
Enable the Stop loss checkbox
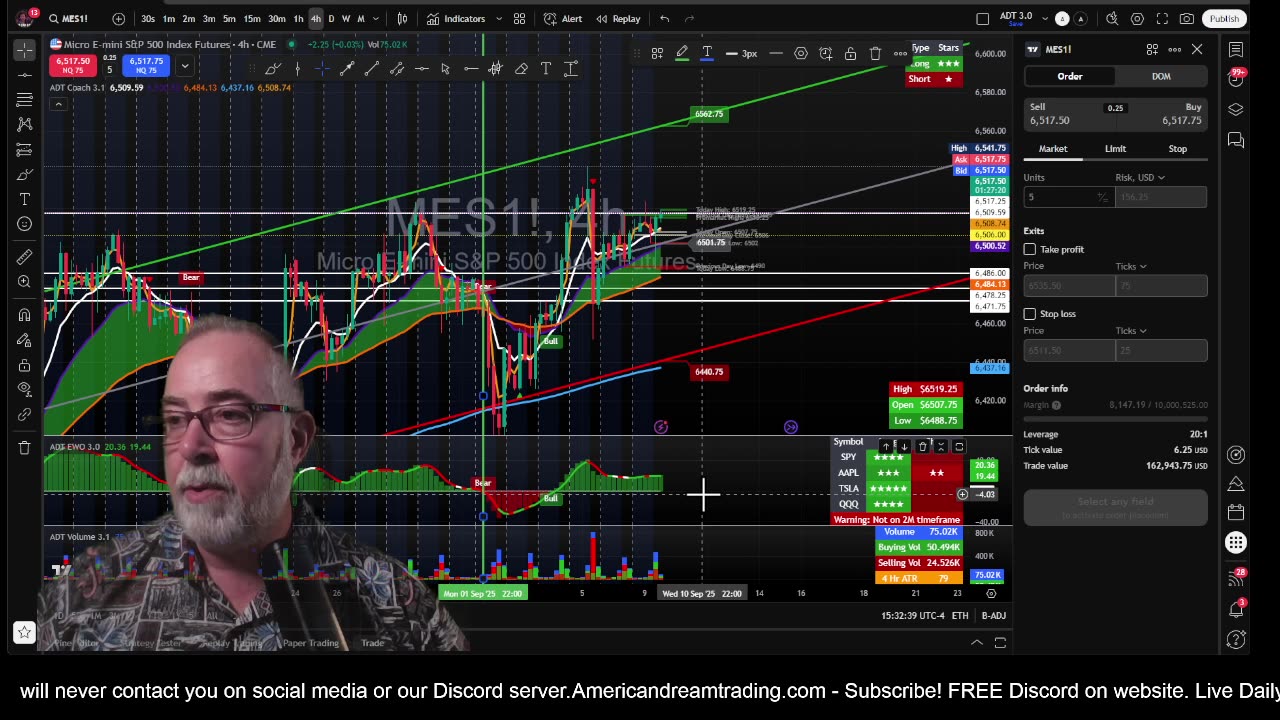coord(1030,314)
